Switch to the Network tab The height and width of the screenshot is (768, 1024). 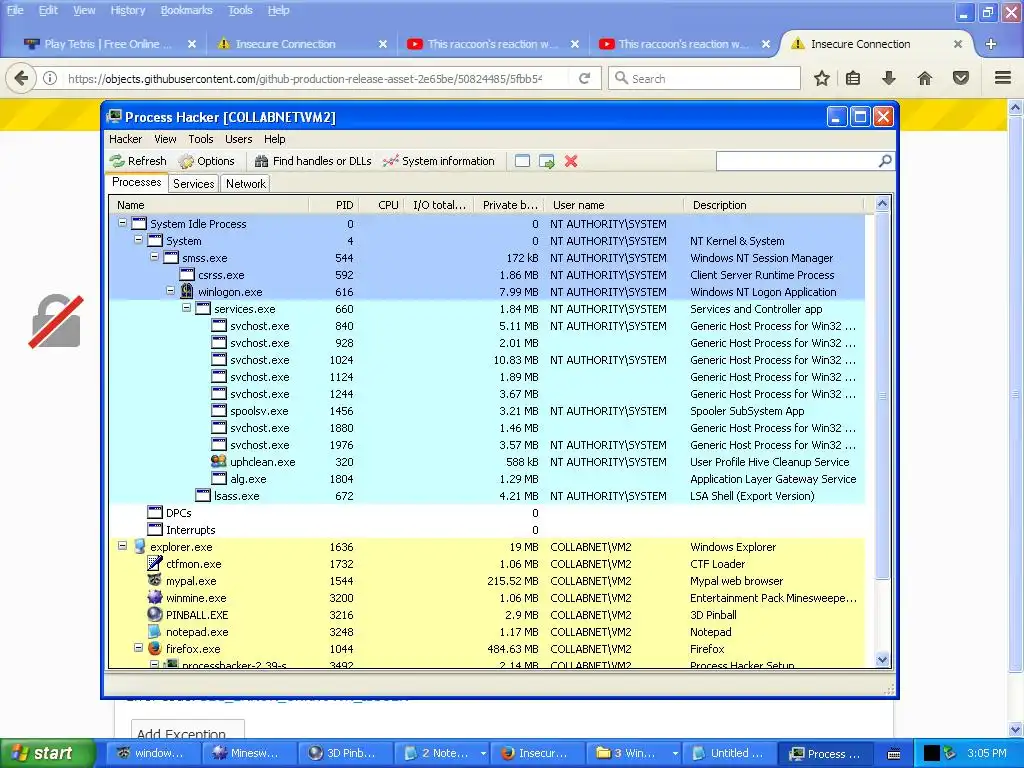click(246, 184)
